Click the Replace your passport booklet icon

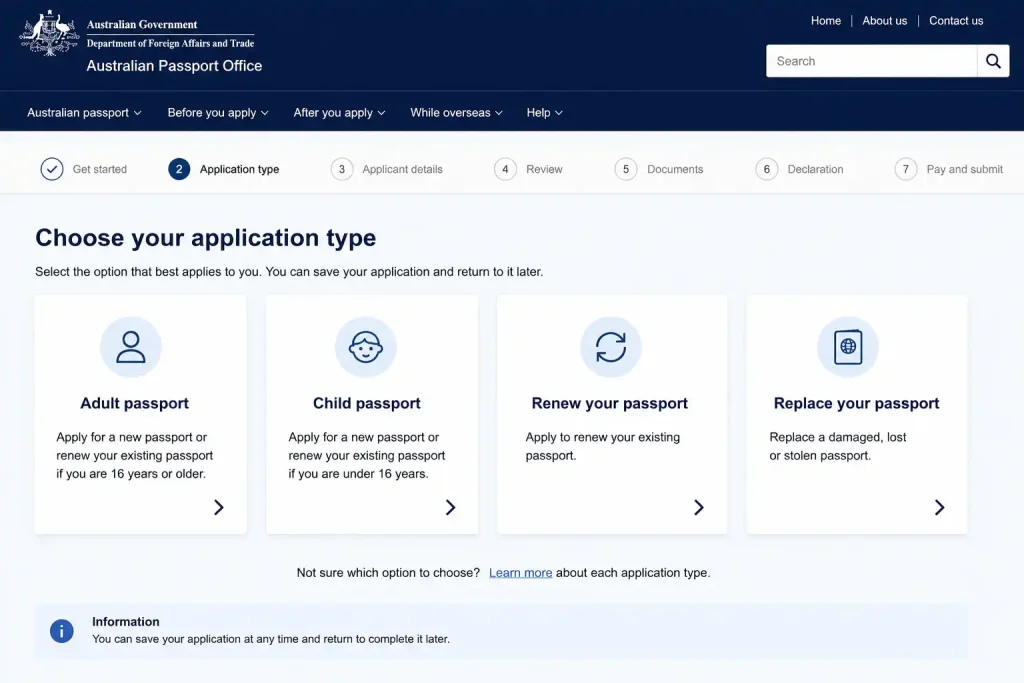[x=848, y=347]
